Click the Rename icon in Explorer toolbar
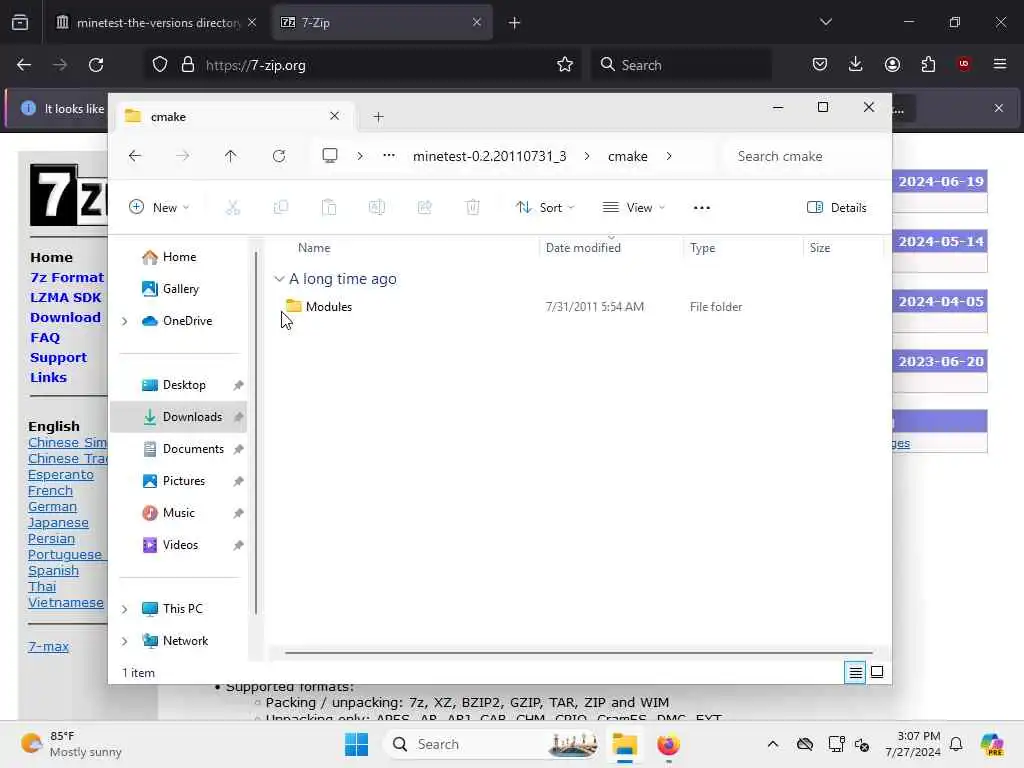The image size is (1024, 768). (x=377, y=208)
